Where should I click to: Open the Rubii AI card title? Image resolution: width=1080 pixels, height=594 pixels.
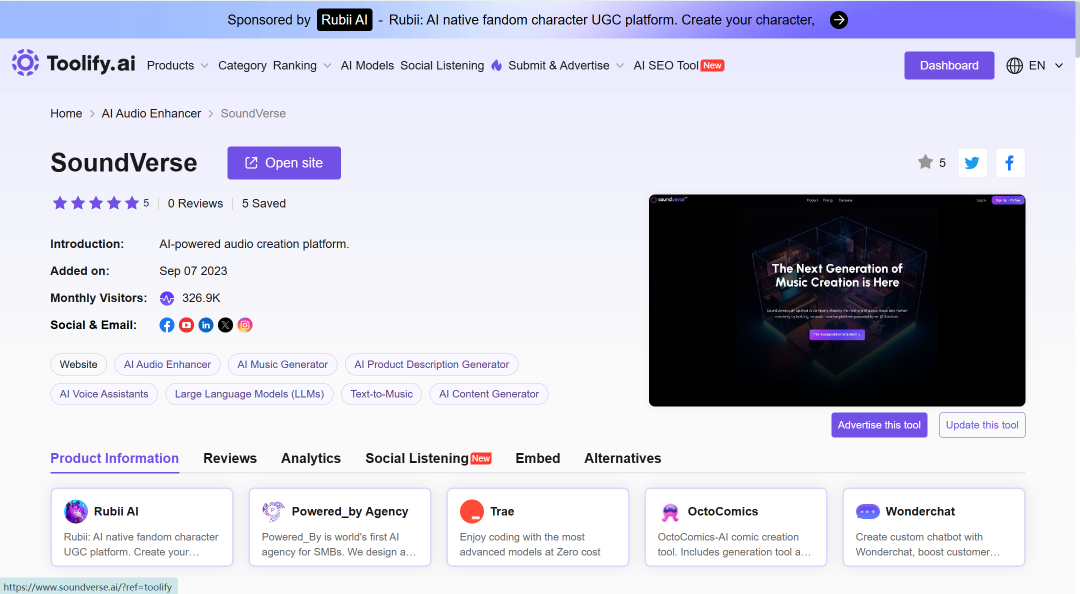click(x=116, y=511)
